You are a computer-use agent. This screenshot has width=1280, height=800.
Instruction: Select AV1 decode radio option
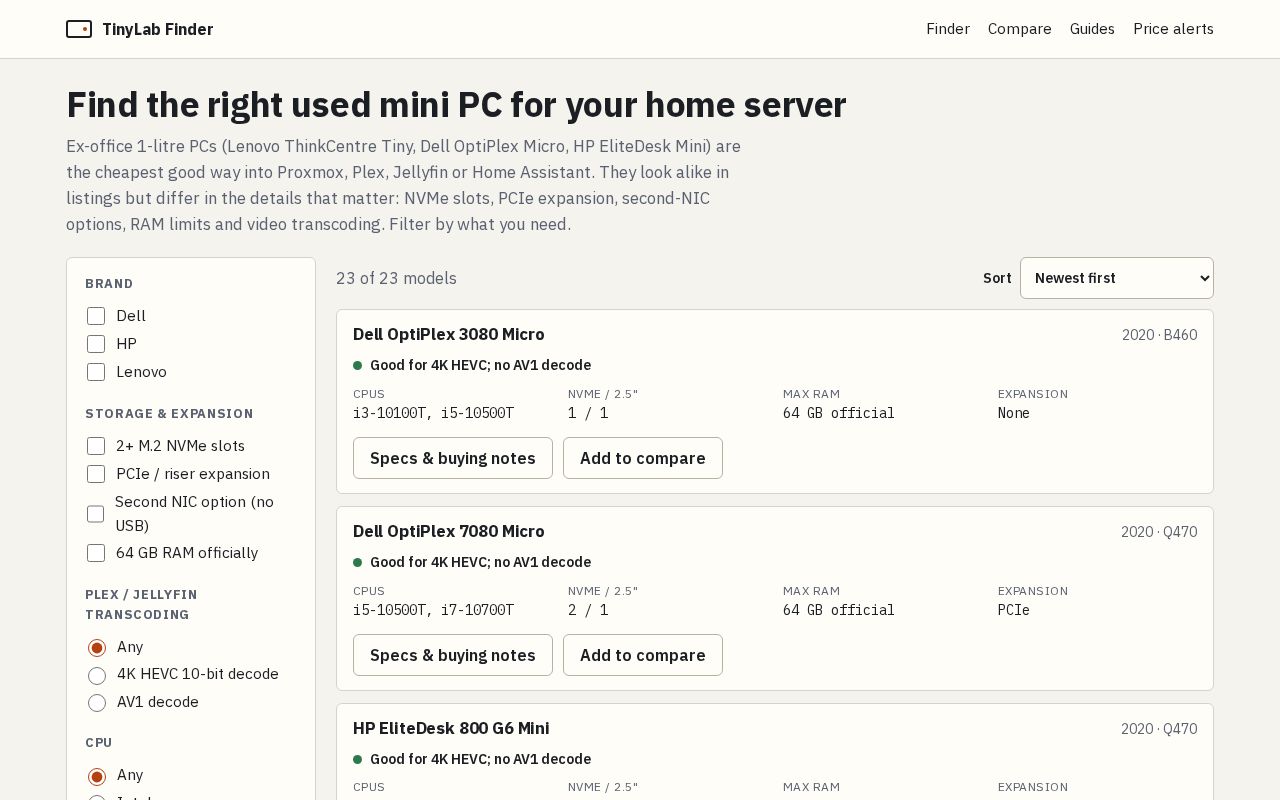[x=97, y=703]
